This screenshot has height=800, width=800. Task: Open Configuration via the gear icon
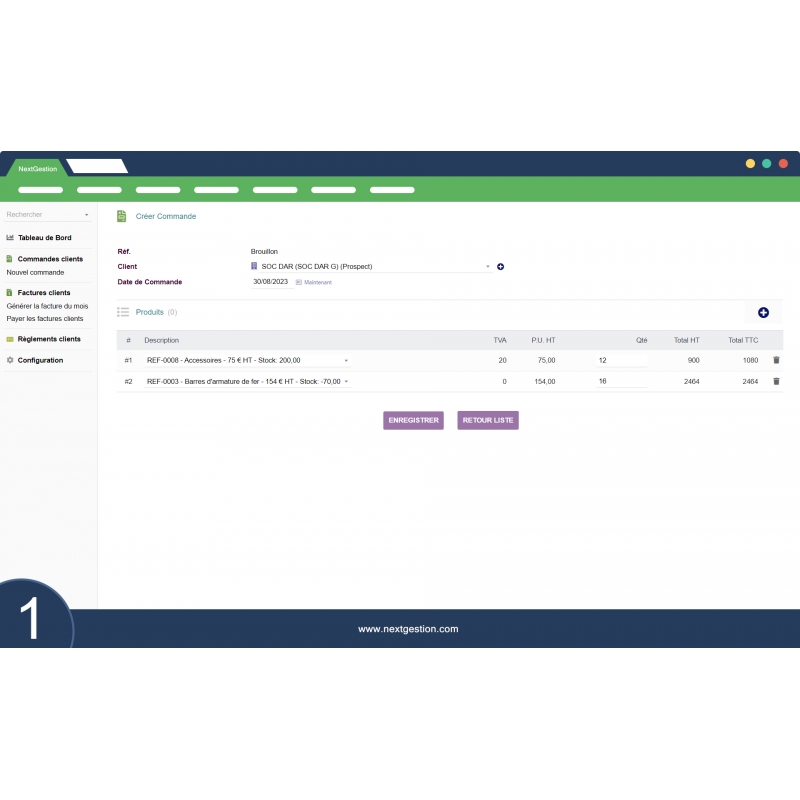8,360
